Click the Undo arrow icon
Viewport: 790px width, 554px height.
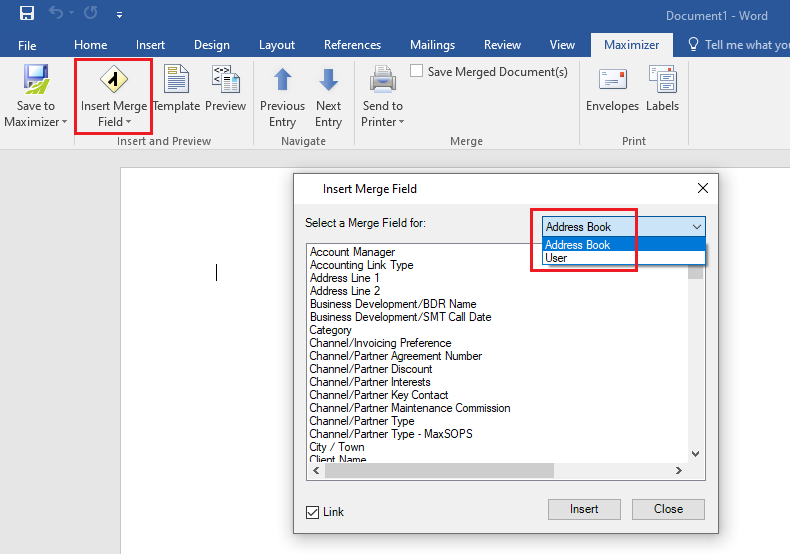pyautogui.click(x=56, y=13)
